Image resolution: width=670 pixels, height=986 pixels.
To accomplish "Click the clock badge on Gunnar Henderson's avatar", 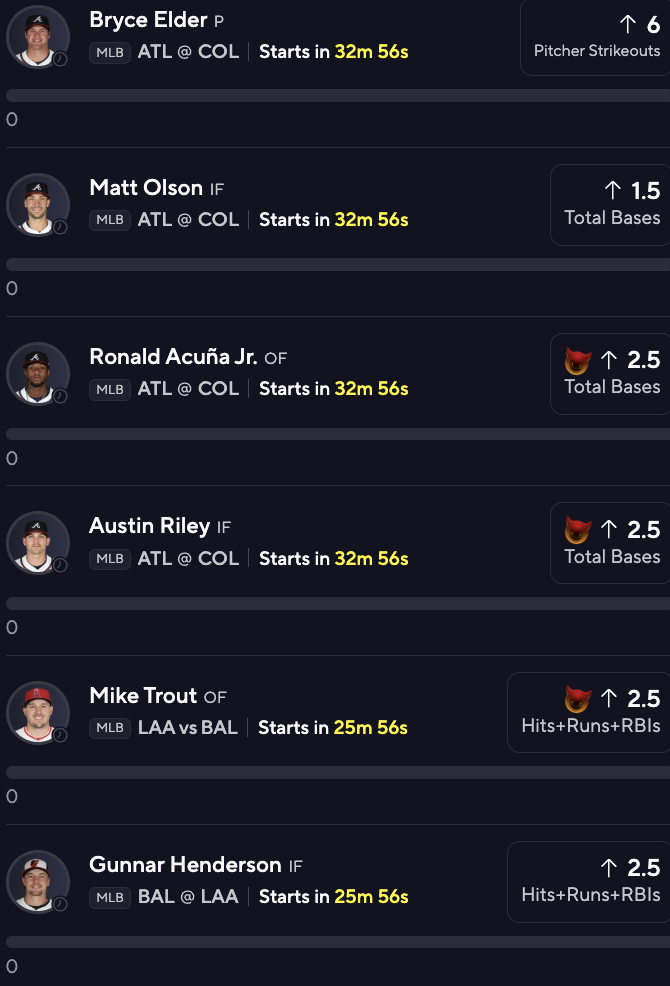I will 60,904.
